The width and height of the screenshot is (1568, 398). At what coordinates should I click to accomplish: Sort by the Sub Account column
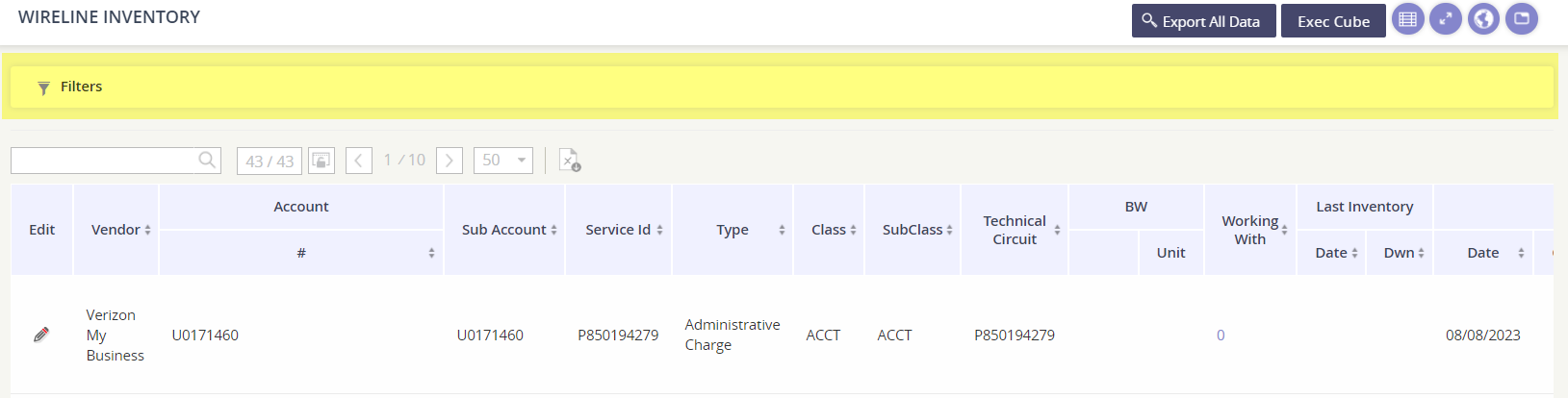click(x=509, y=230)
